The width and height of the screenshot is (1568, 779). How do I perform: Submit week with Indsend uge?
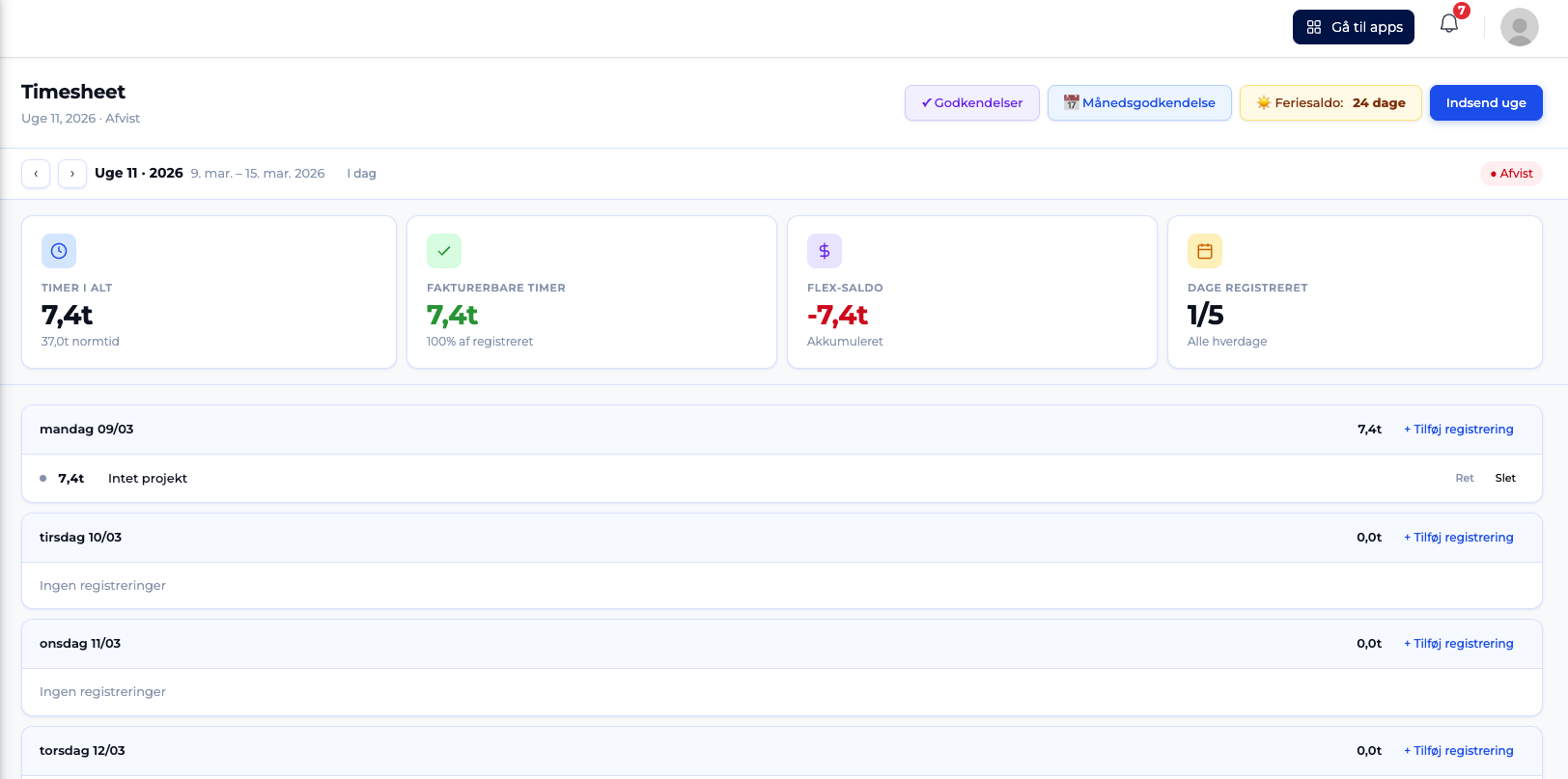tap(1485, 103)
